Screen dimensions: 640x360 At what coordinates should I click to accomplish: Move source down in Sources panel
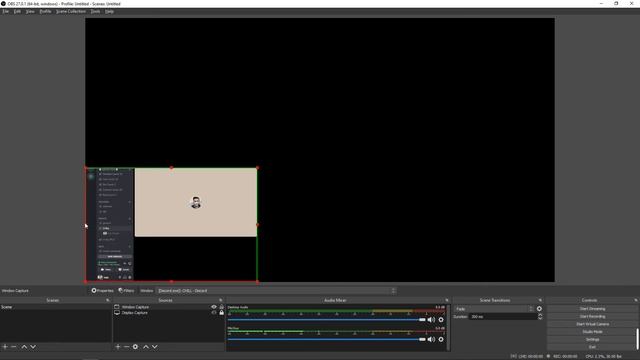(x=155, y=347)
